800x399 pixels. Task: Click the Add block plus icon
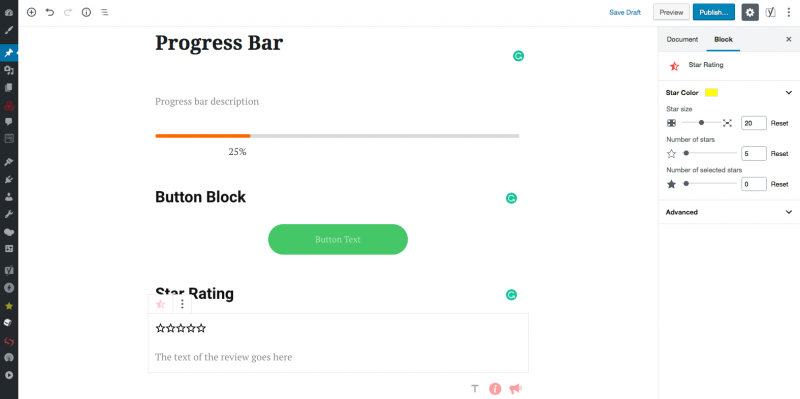click(x=32, y=12)
